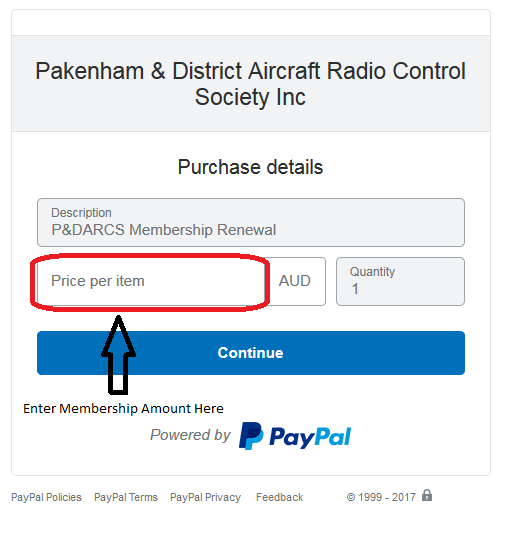Viewport: 513px width, 542px height.
Task: Click the black upward arrow annotation
Action: (x=118, y=355)
